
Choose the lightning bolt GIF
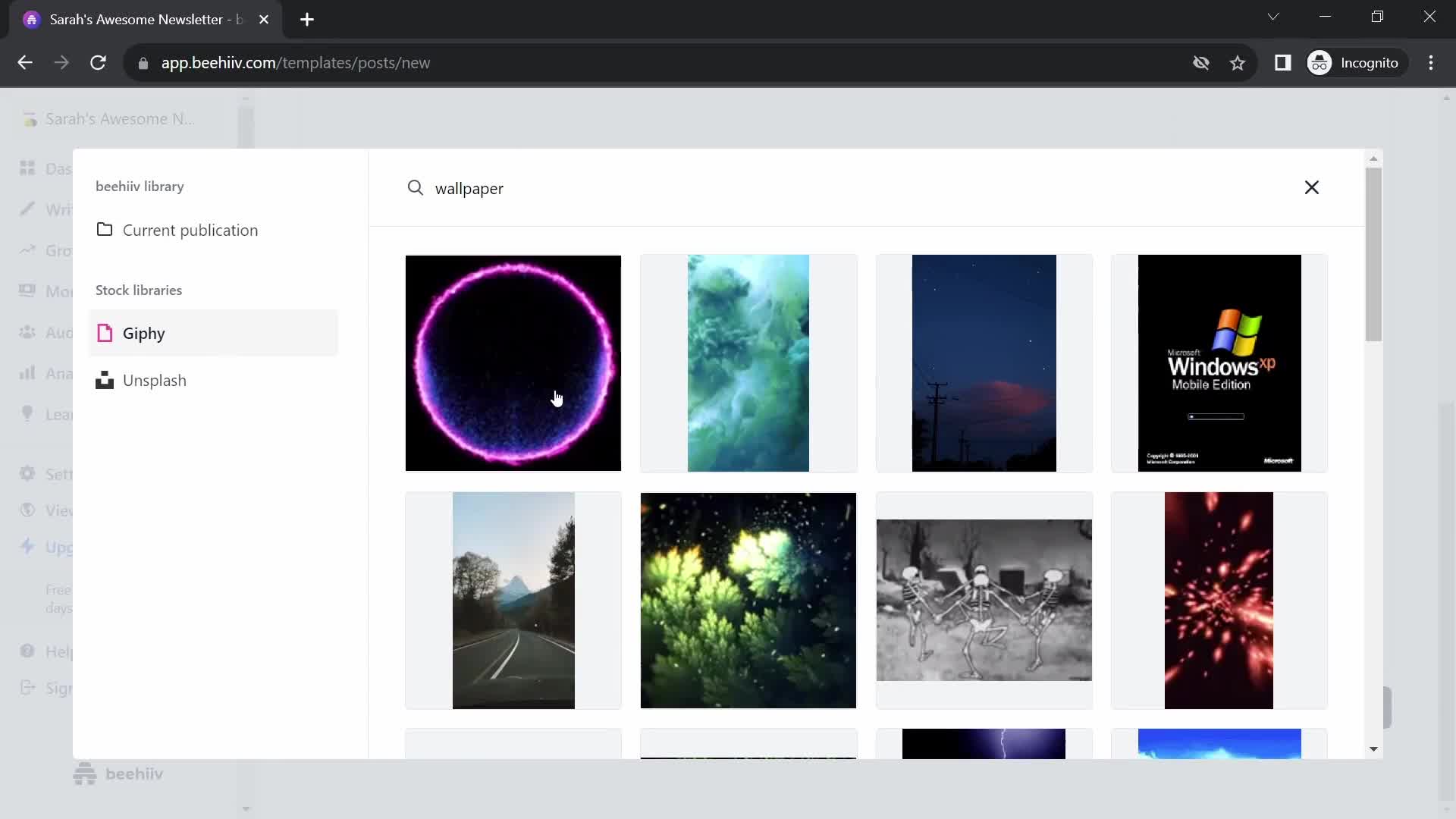click(984, 744)
